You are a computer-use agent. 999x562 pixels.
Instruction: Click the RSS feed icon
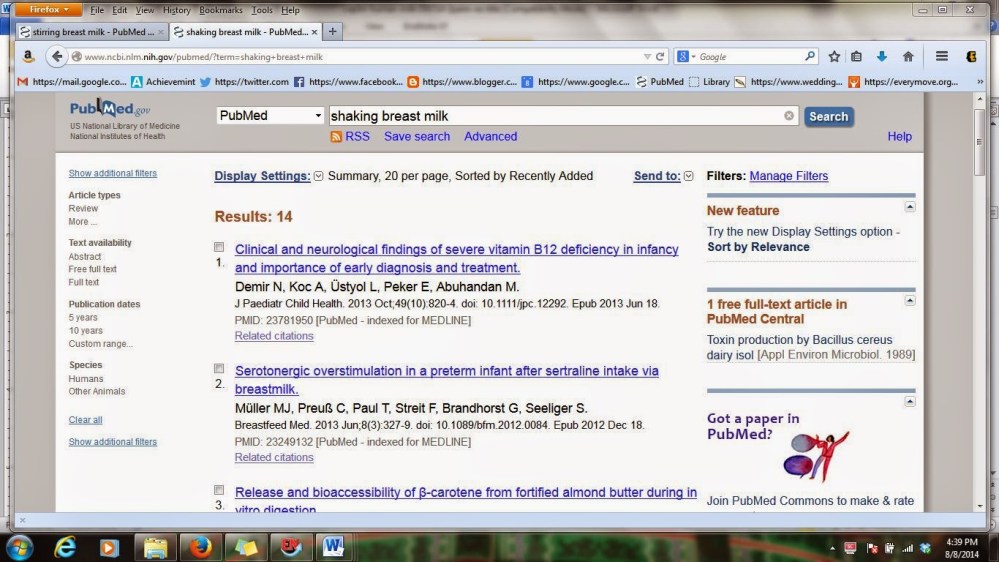tap(336, 137)
